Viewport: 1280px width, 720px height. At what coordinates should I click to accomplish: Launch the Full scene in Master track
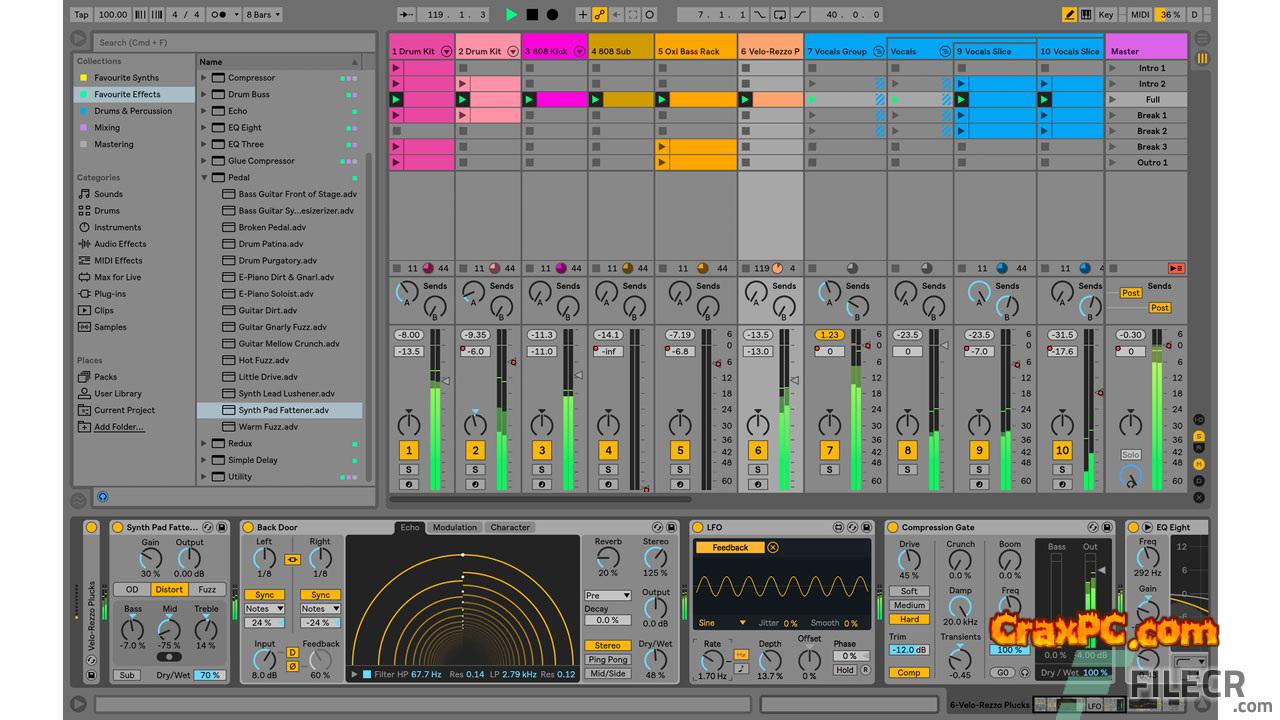click(1113, 100)
